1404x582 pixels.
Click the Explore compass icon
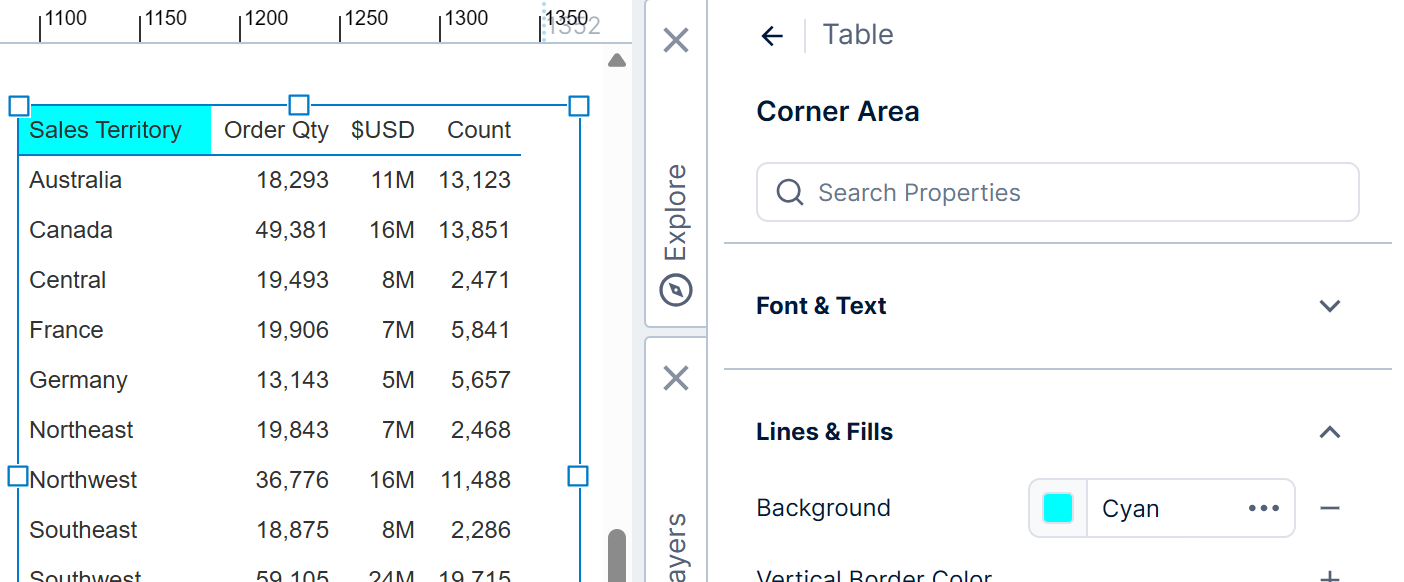pos(676,291)
